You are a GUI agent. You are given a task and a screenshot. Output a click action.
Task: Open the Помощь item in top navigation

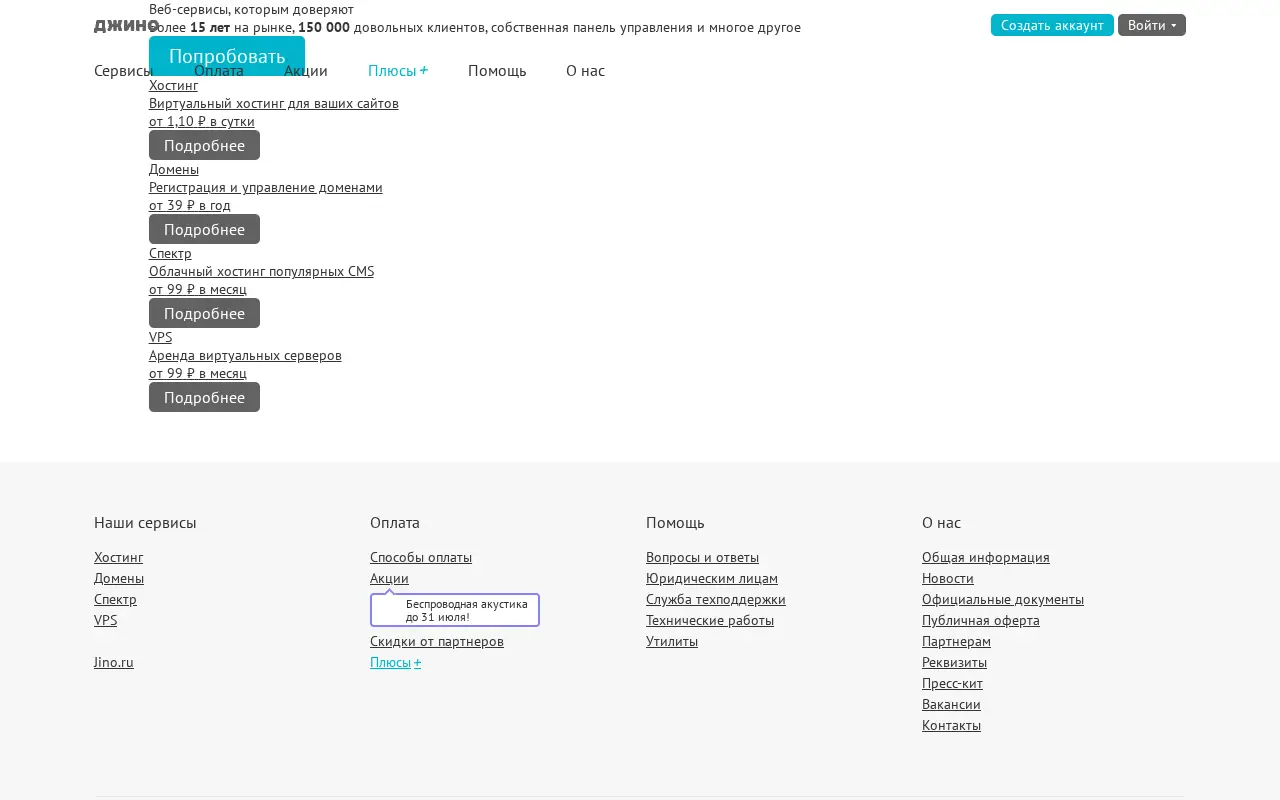click(x=497, y=71)
